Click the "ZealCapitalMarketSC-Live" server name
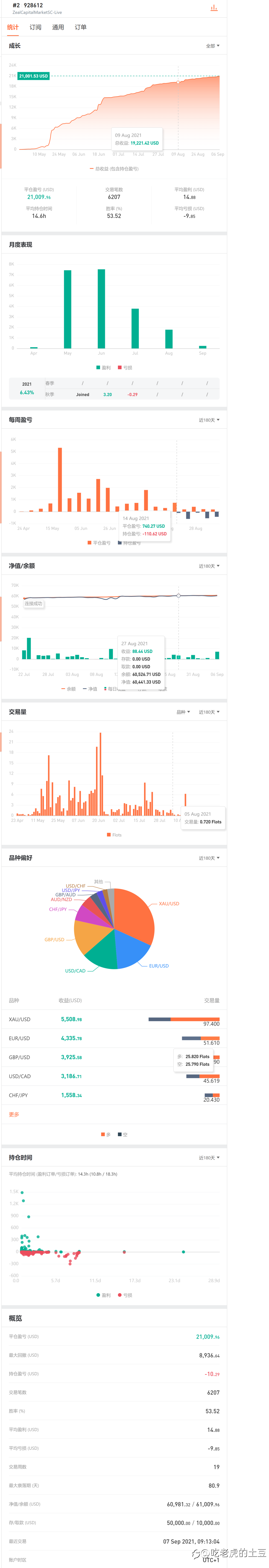The height and width of the screenshot is (1568, 269). [37, 12]
